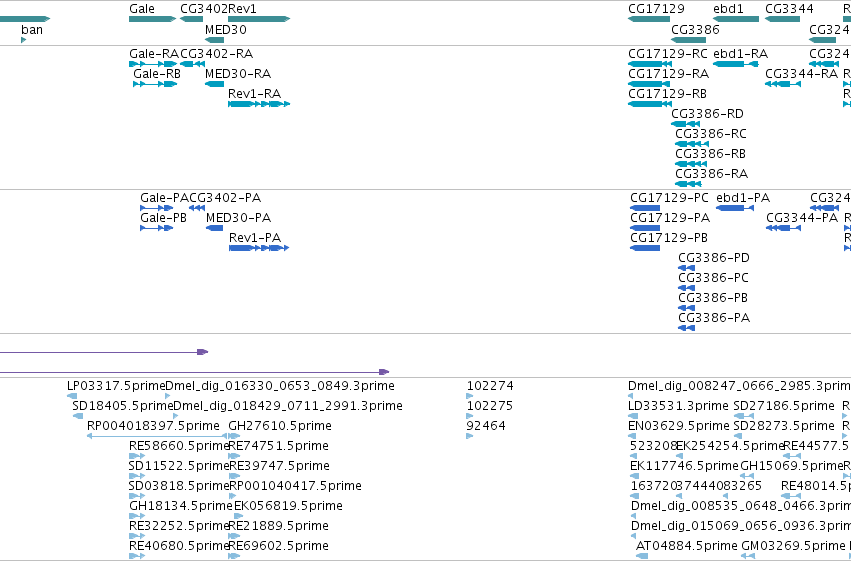Select the CG17129-RB transcript label
The image size is (851, 561).
point(668,94)
